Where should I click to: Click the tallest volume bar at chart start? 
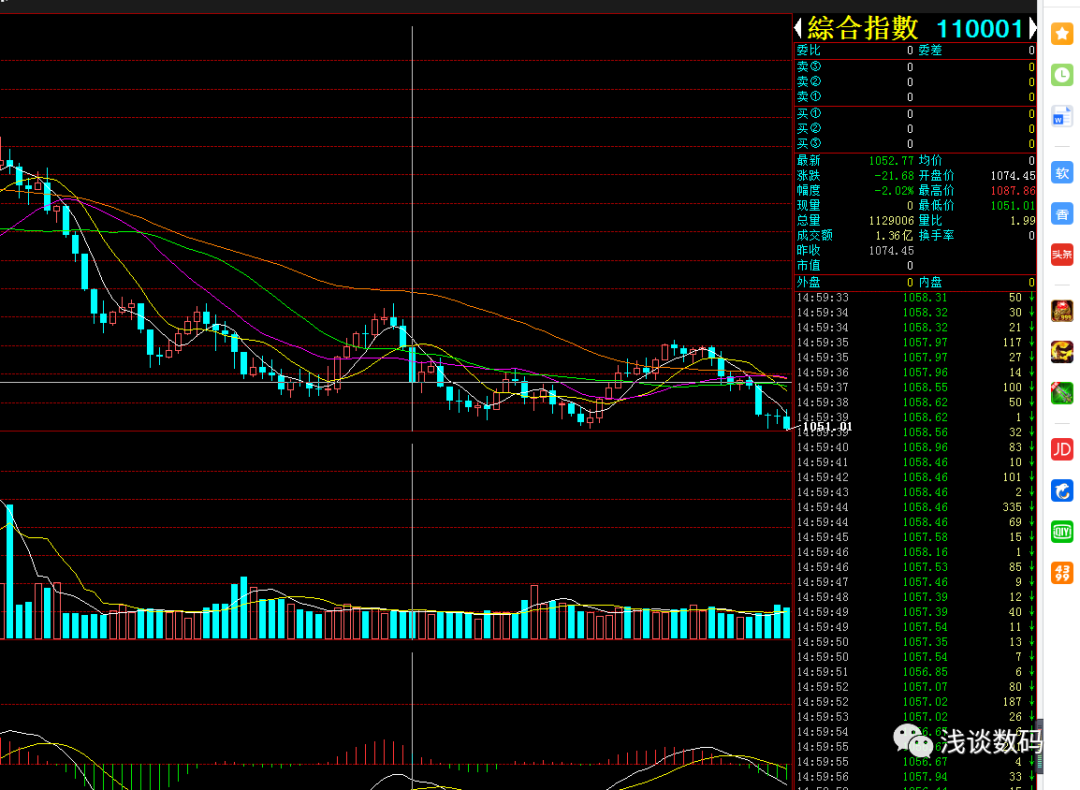pyautogui.click(x=10, y=572)
